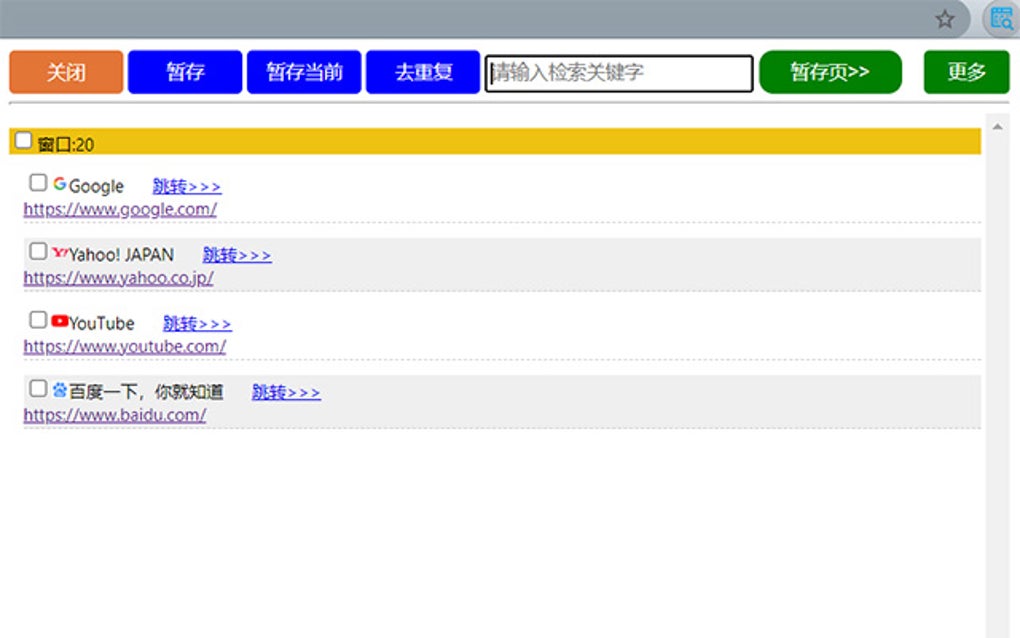Click 跳转>>> next to Google

(186, 186)
